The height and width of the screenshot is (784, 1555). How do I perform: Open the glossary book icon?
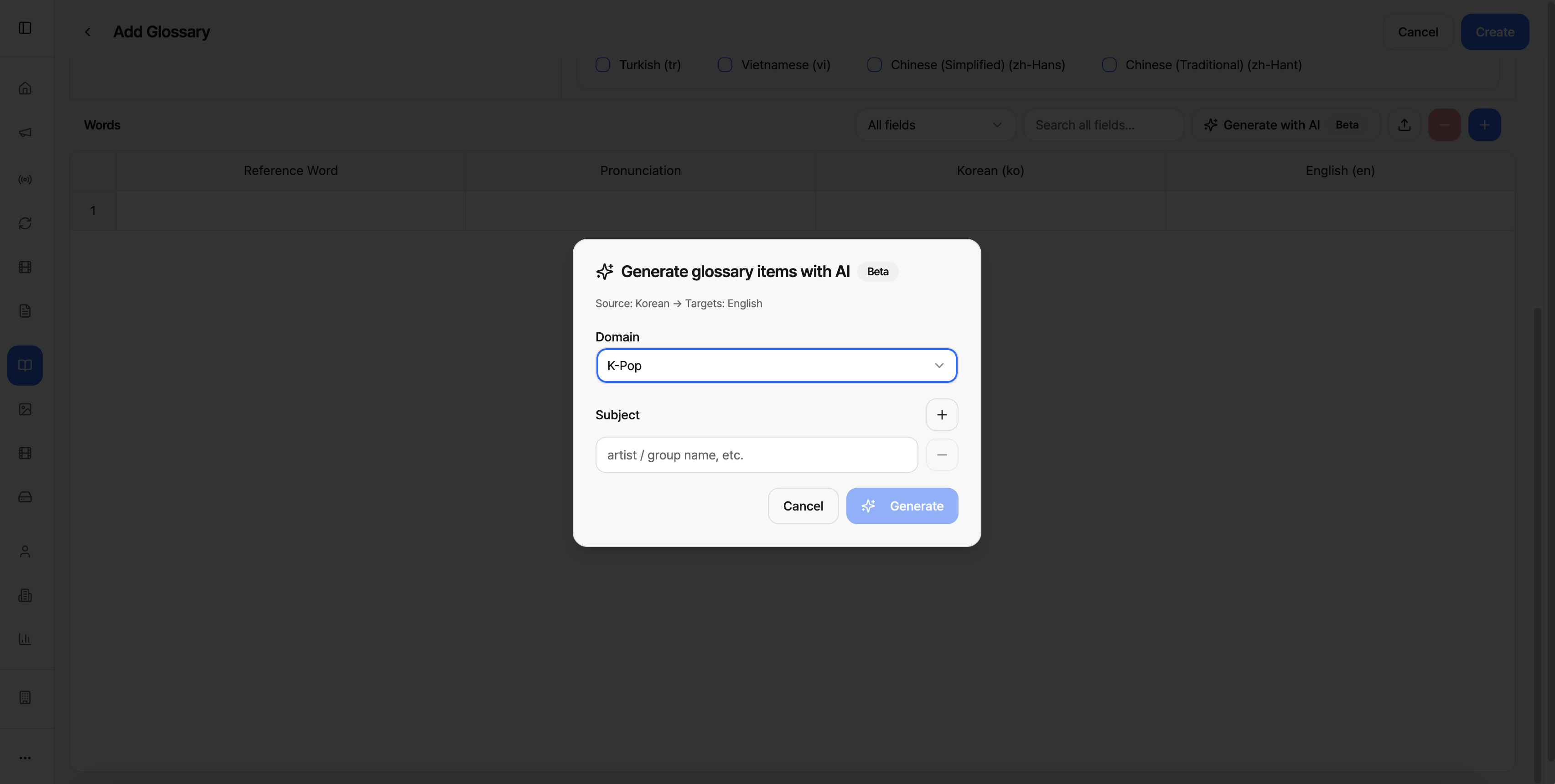25,365
